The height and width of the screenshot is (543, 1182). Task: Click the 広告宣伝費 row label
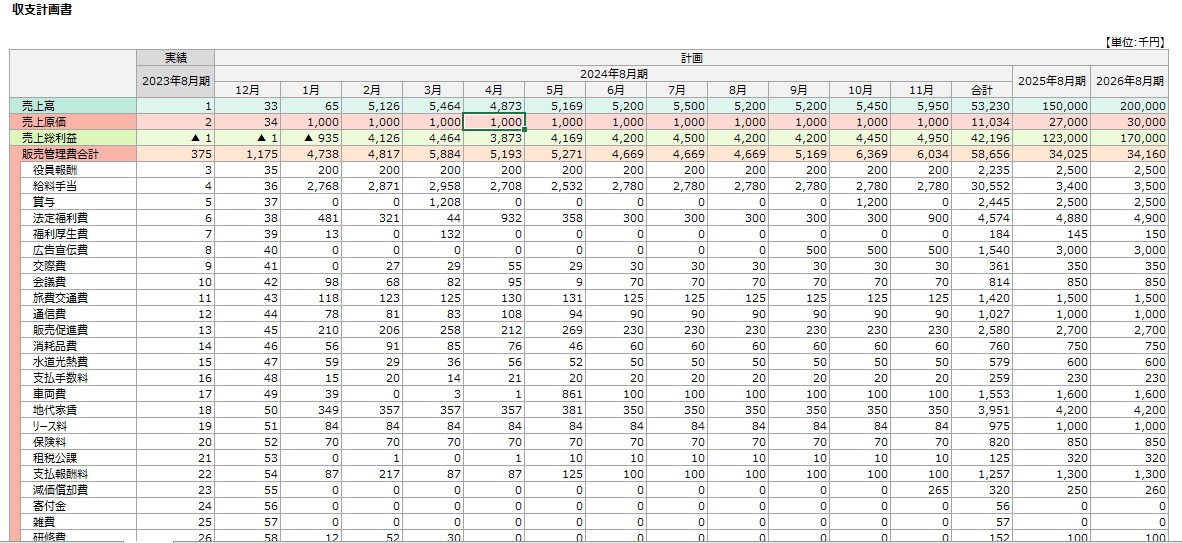point(78,250)
